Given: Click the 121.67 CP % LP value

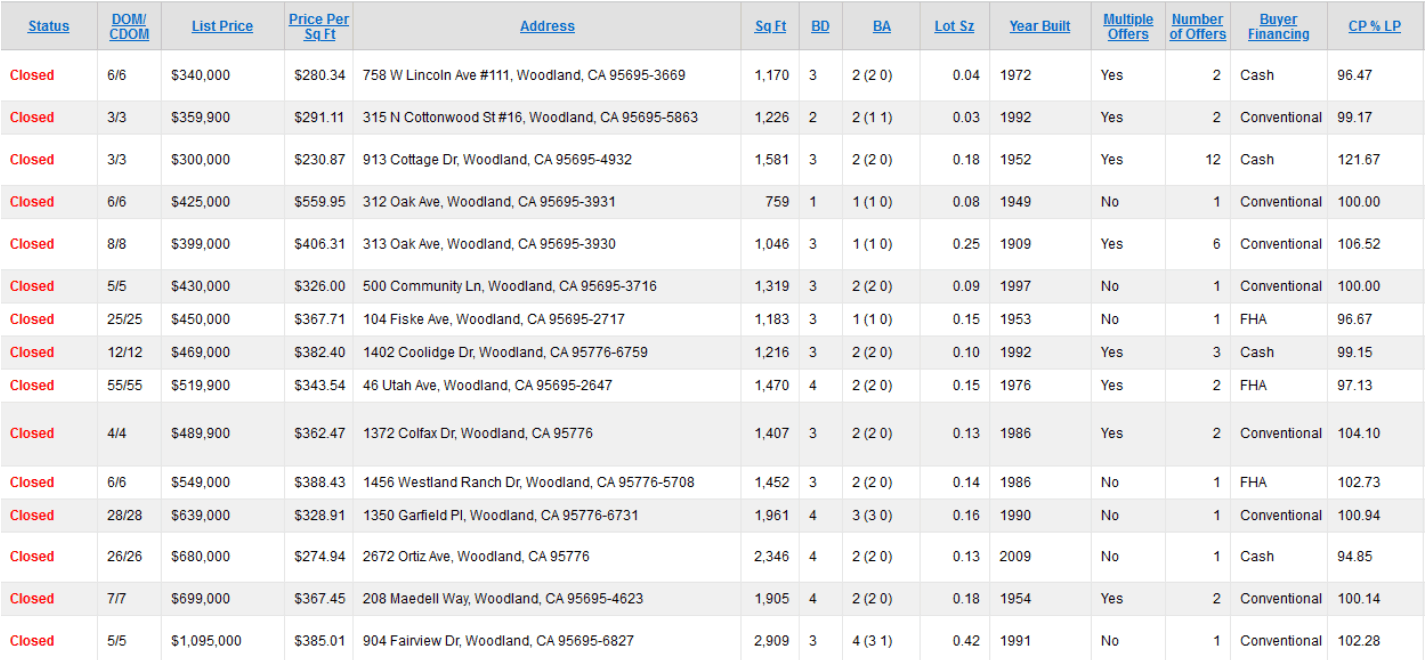Looking at the screenshot, I should (1359, 159).
